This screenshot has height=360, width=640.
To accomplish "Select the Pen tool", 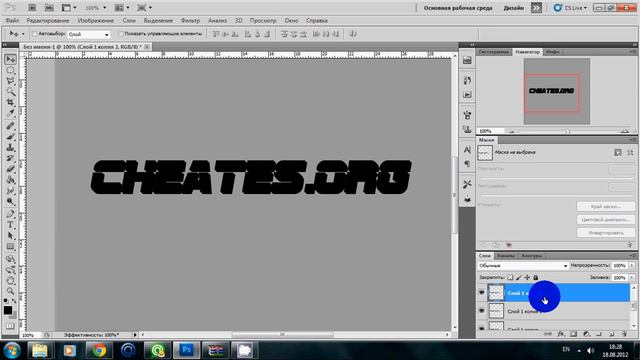I will point(10,214).
